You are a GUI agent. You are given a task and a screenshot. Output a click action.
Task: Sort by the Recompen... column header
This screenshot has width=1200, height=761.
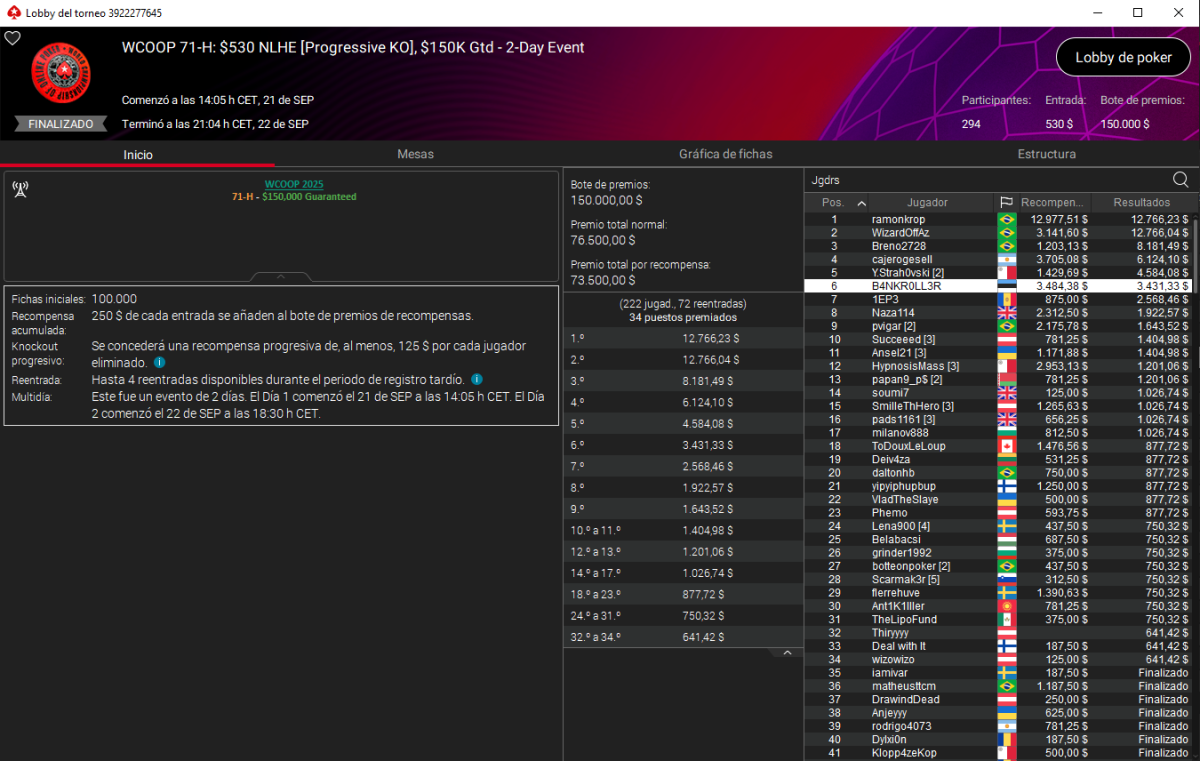(1053, 202)
